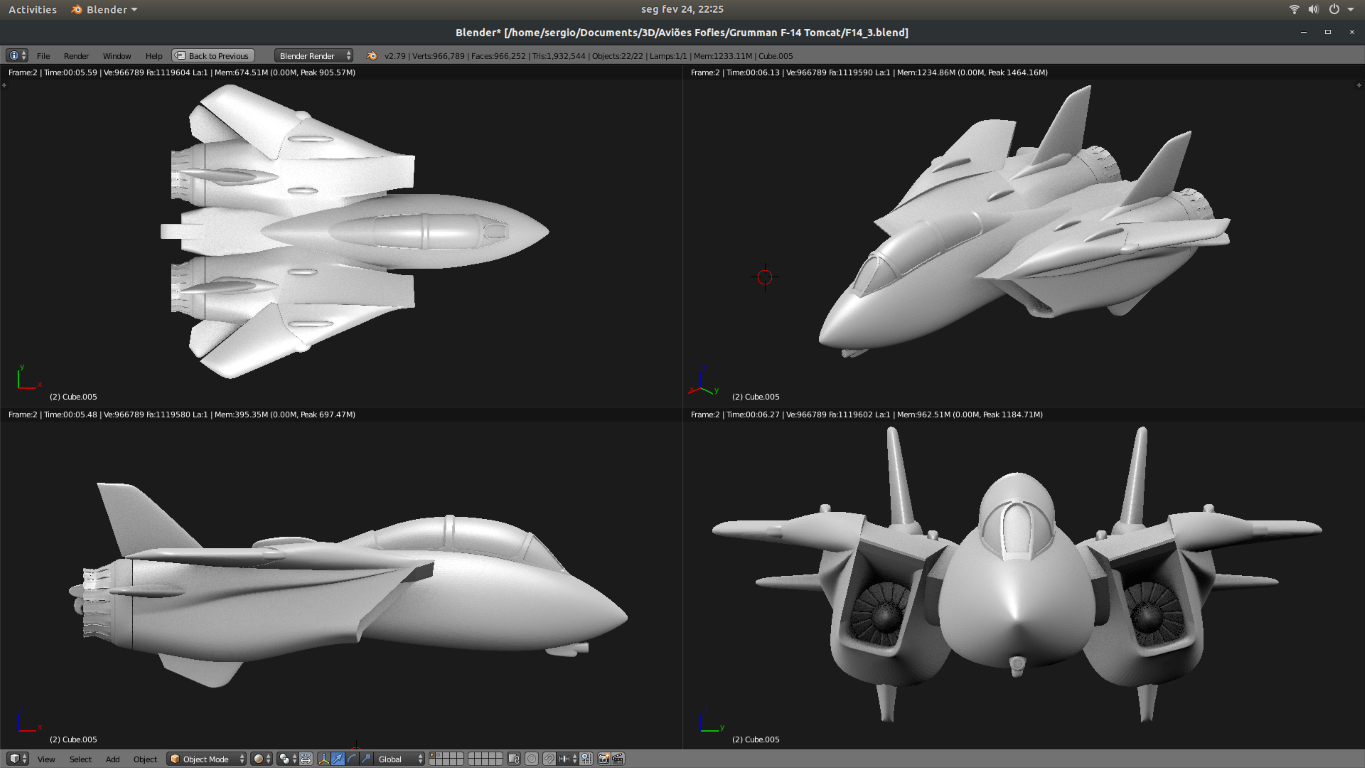
Task: Toggle proportional editing circle button
Action: coord(531,759)
